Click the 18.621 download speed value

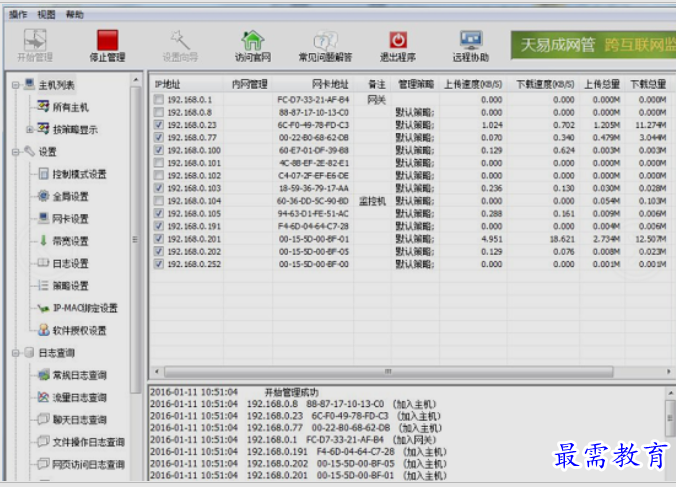562,239
